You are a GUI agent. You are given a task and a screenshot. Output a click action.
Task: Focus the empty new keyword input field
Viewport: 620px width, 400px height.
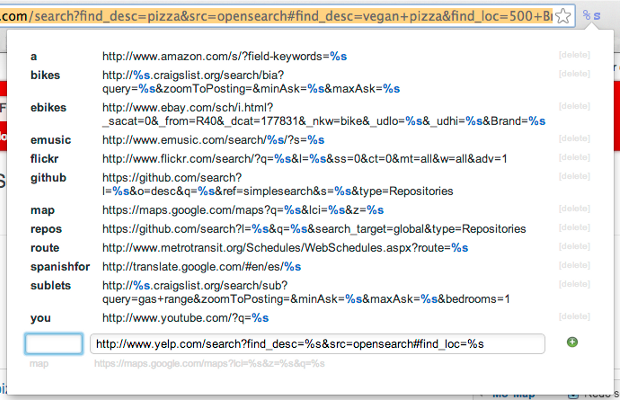point(54,344)
